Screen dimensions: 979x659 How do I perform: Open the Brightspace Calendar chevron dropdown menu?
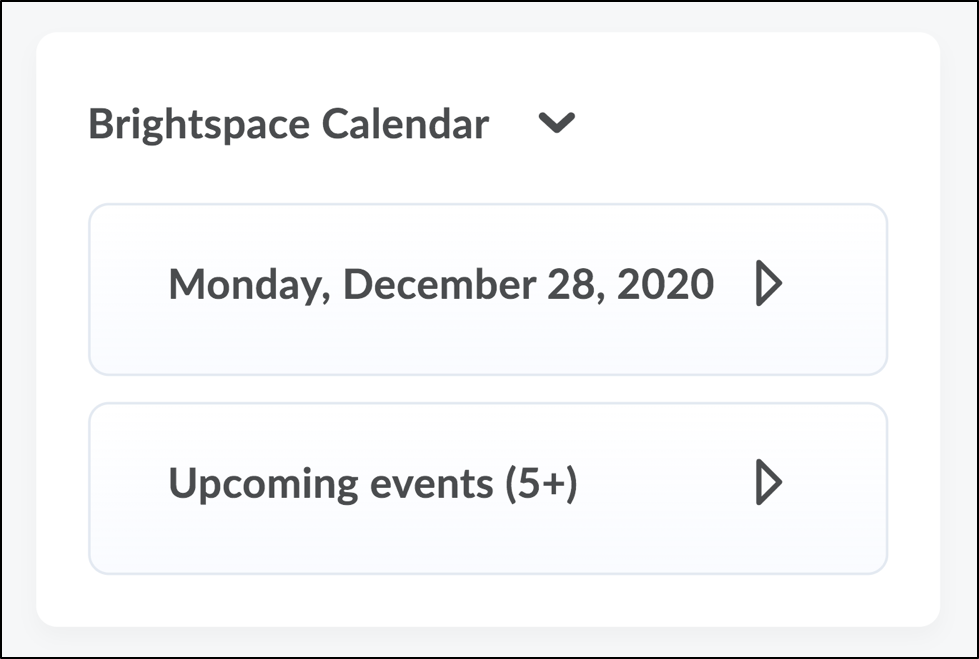pyautogui.click(x=556, y=123)
